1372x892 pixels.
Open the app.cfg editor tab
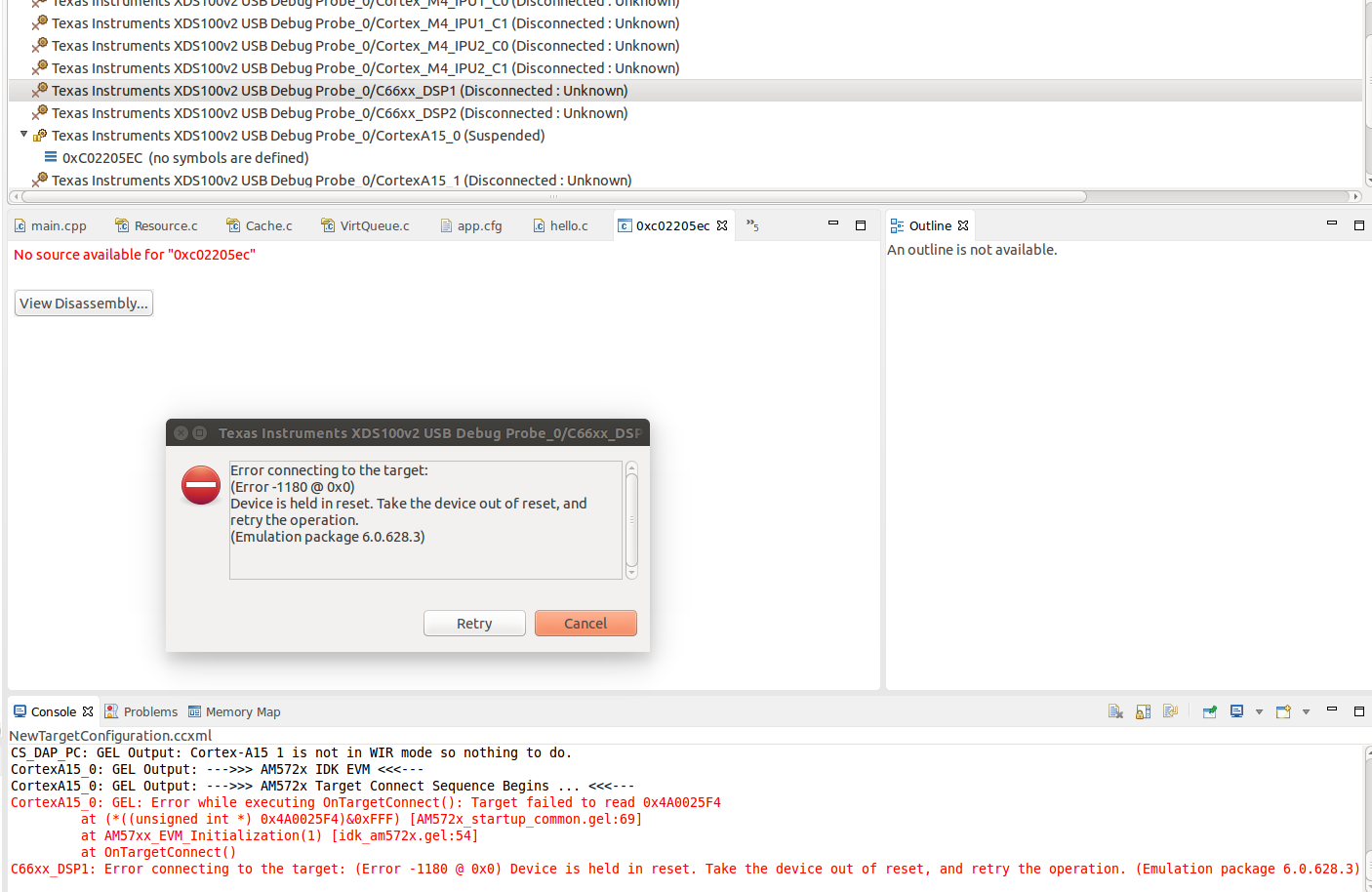point(471,225)
